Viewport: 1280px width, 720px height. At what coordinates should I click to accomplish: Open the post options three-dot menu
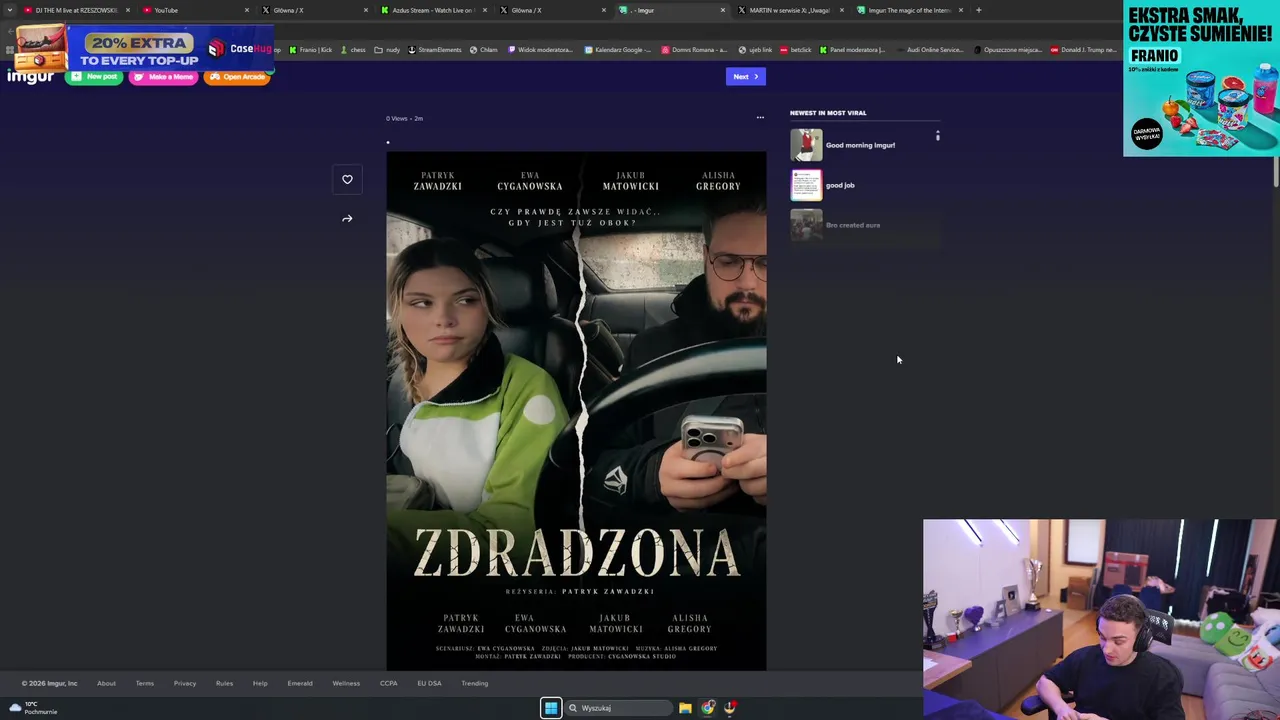click(x=760, y=118)
